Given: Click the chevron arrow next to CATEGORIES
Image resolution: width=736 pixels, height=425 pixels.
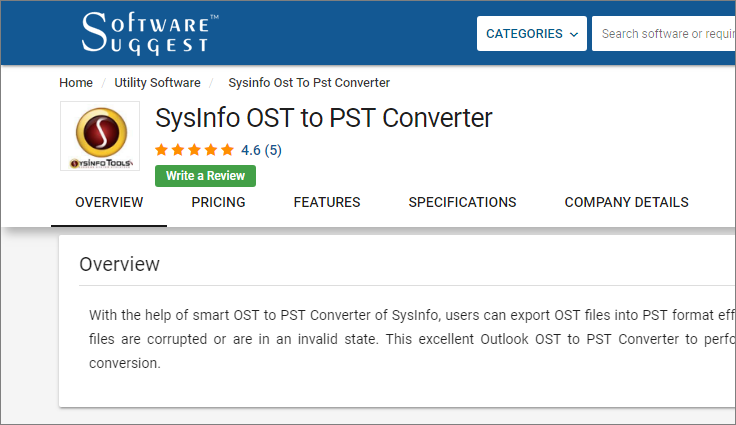Looking at the screenshot, I should 574,34.
